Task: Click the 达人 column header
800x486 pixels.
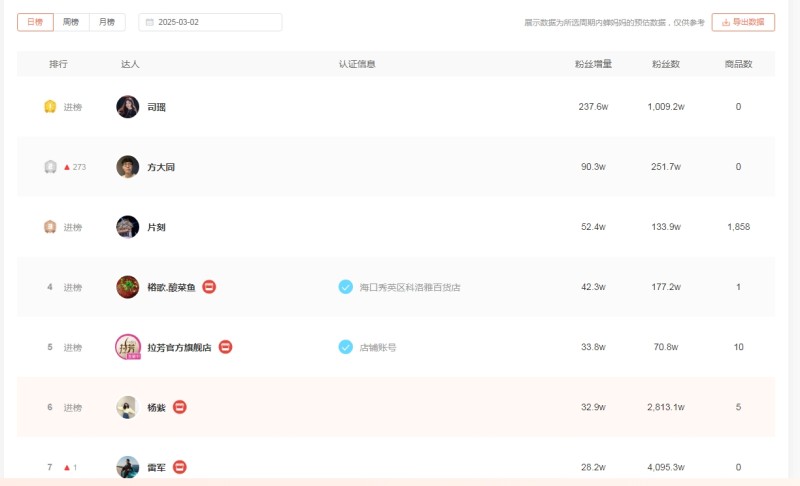Action: pos(130,64)
